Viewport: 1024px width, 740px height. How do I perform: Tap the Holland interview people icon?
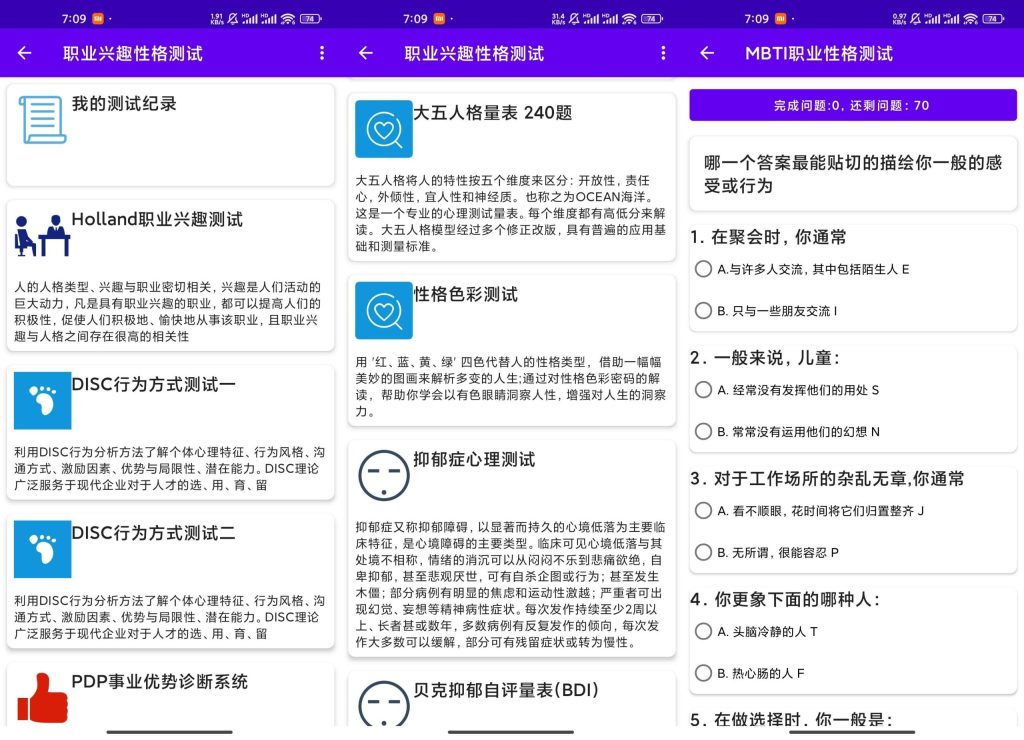pyautogui.click(x=42, y=235)
